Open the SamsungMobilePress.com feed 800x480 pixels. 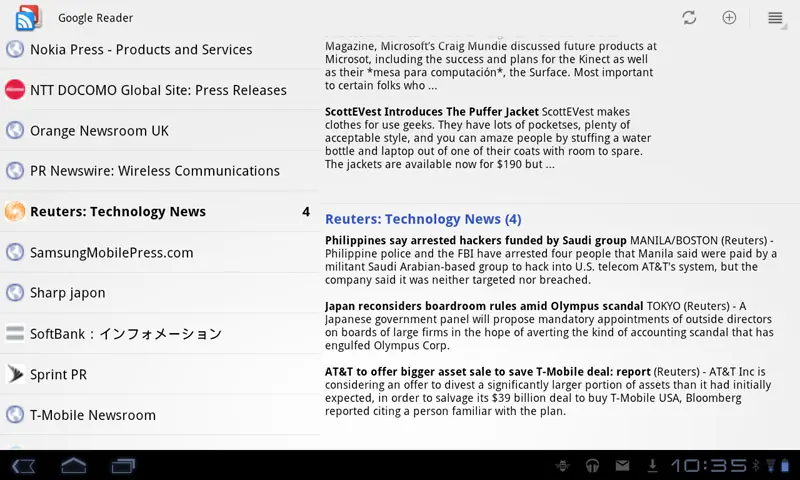pos(160,252)
